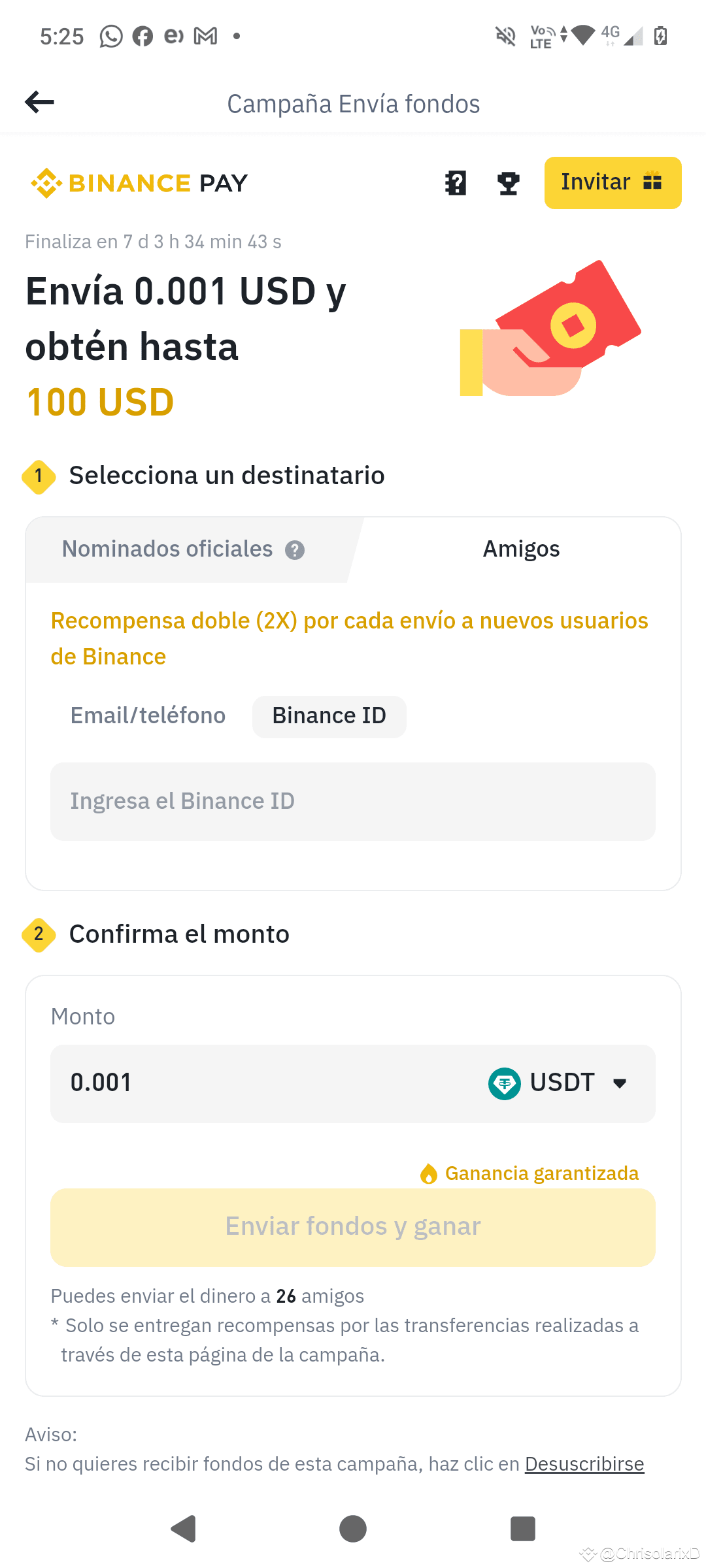The width and height of the screenshot is (706, 1568).
Task: Click the Binance Pay logo
Action: 139,183
